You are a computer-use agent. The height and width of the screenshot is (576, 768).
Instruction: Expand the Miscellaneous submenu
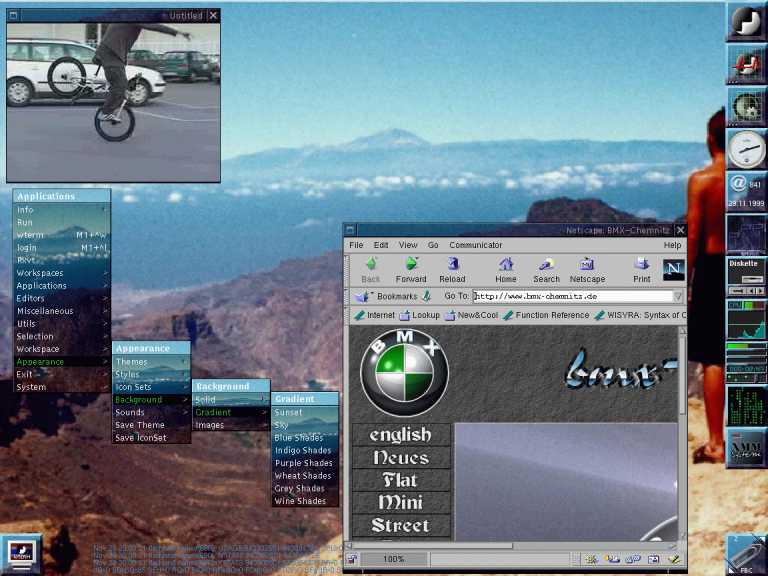[x=62, y=311]
